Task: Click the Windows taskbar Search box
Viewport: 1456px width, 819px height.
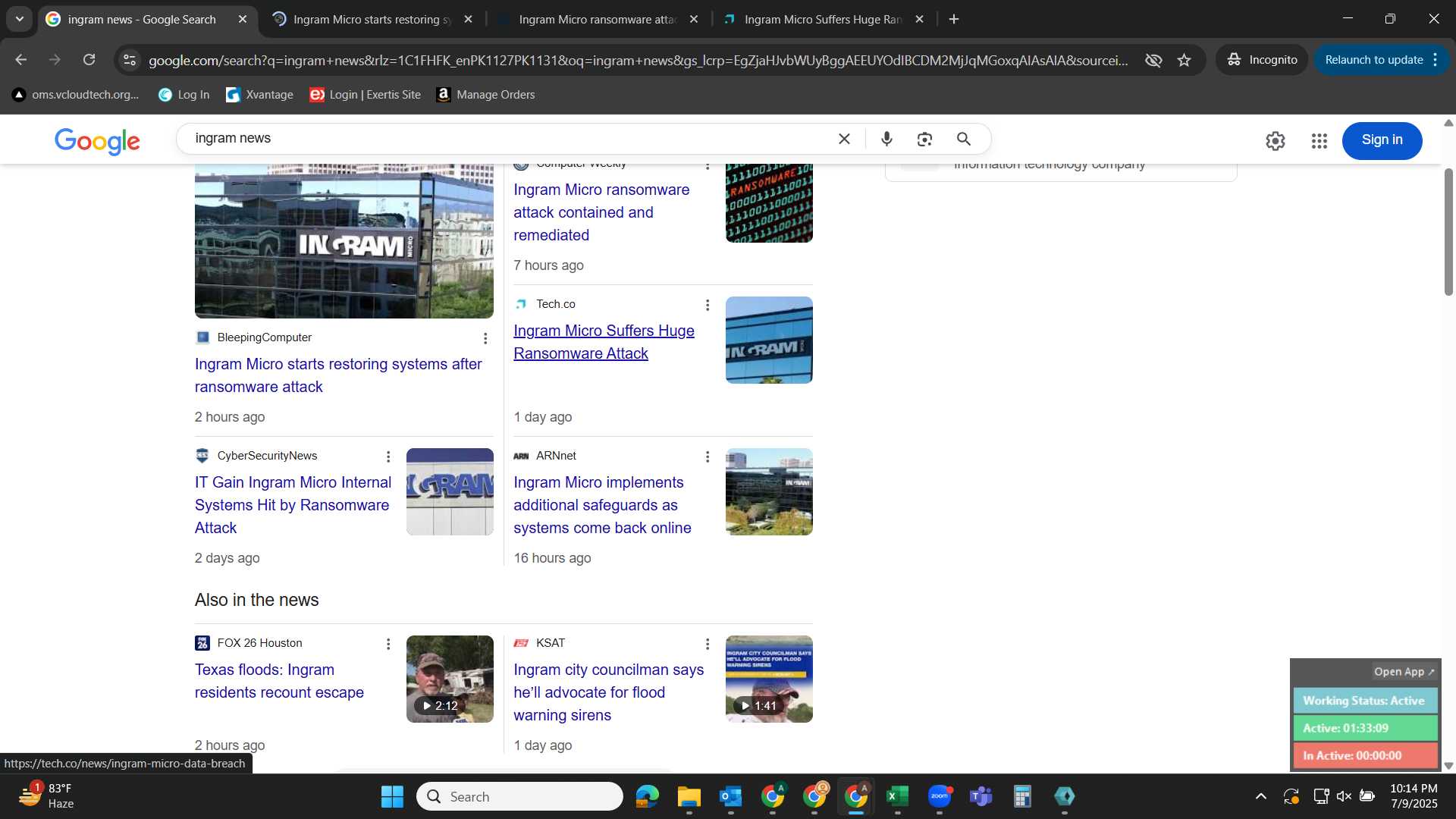Action: click(x=519, y=796)
